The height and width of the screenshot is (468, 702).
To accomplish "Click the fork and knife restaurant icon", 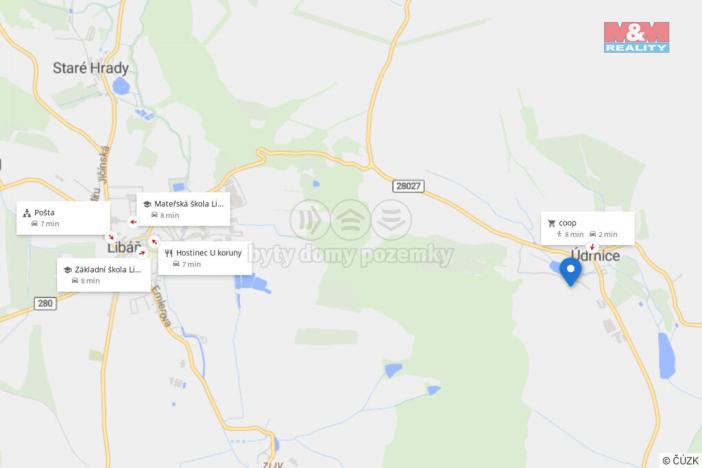I will [168, 253].
